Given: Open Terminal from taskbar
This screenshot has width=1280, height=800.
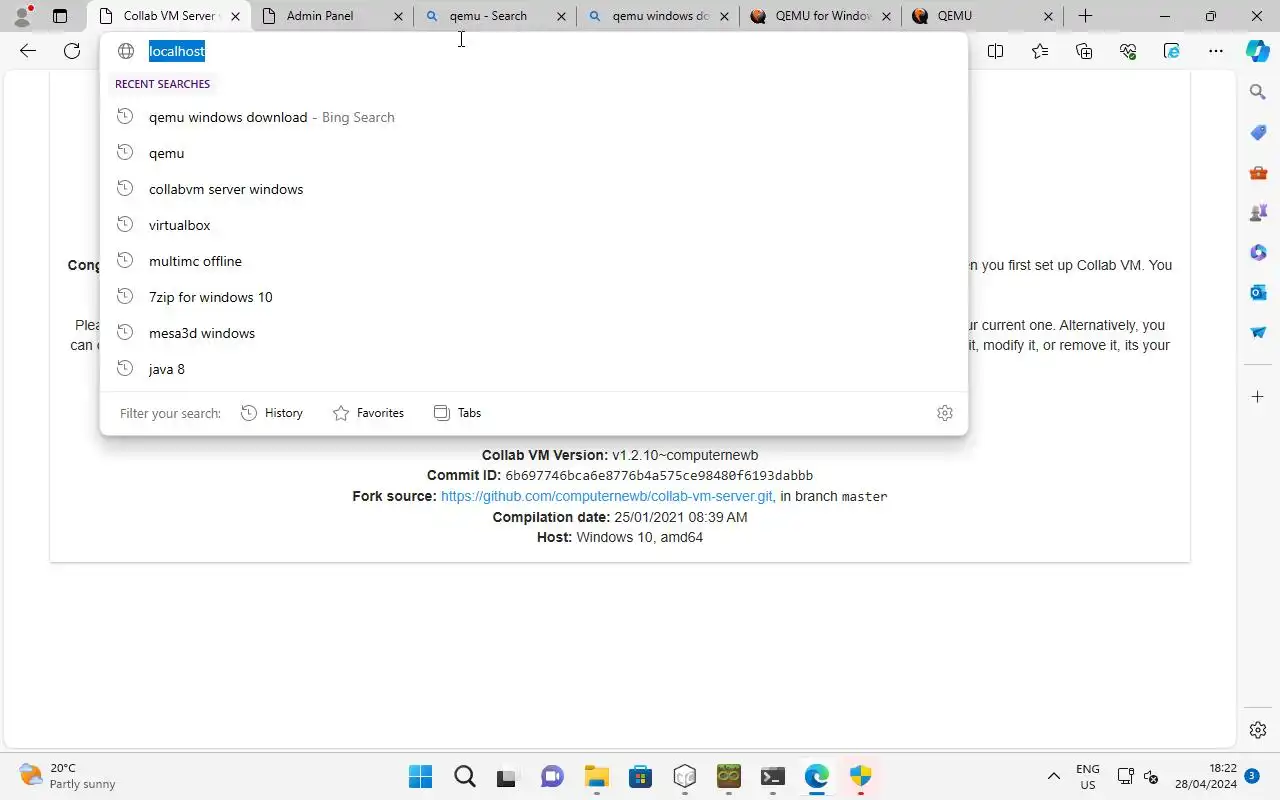Looking at the screenshot, I should [773, 776].
